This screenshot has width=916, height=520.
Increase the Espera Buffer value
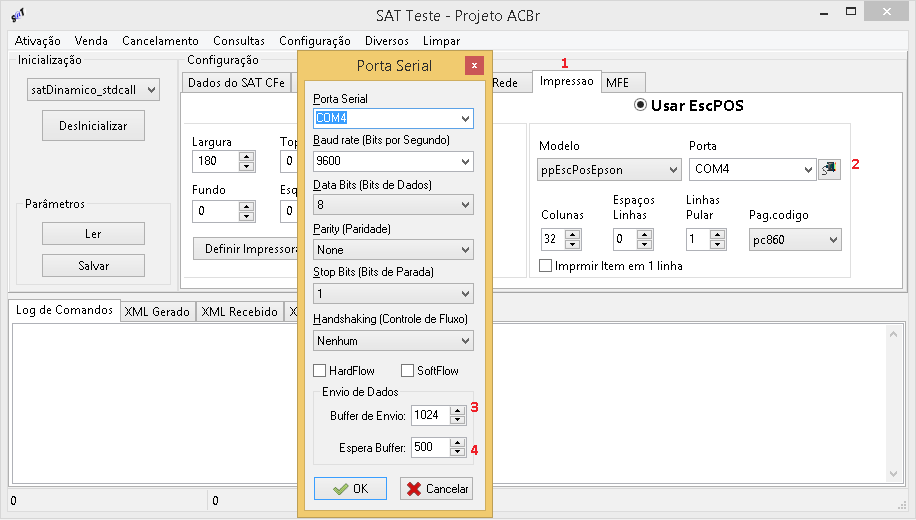(458, 443)
